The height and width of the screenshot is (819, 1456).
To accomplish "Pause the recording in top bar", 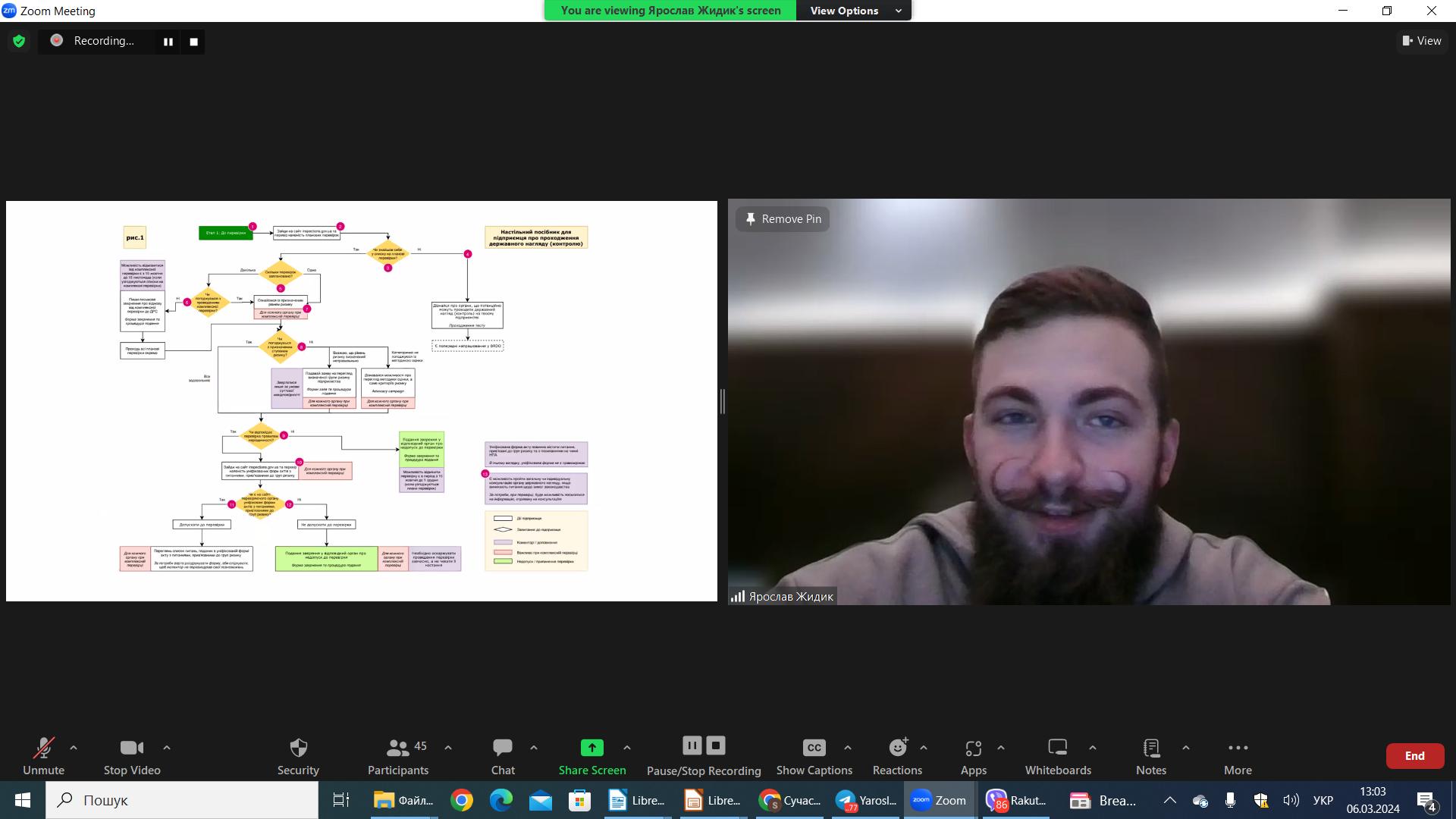I will pyautogui.click(x=168, y=42).
